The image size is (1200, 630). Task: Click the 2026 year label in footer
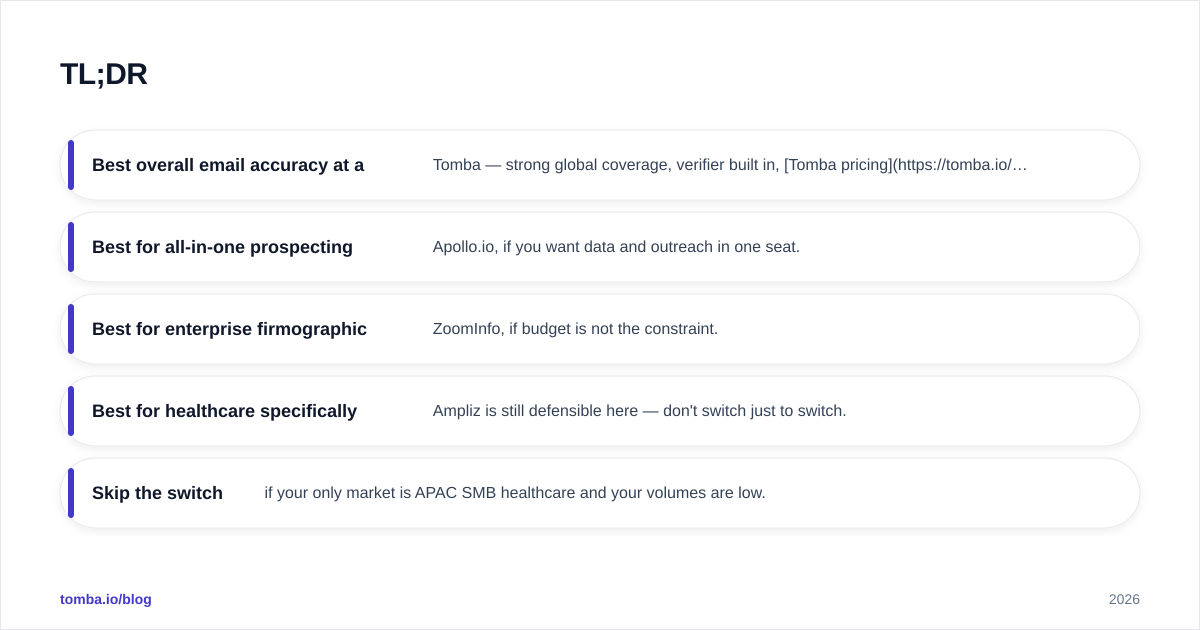pyautogui.click(x=1124, y=599)
